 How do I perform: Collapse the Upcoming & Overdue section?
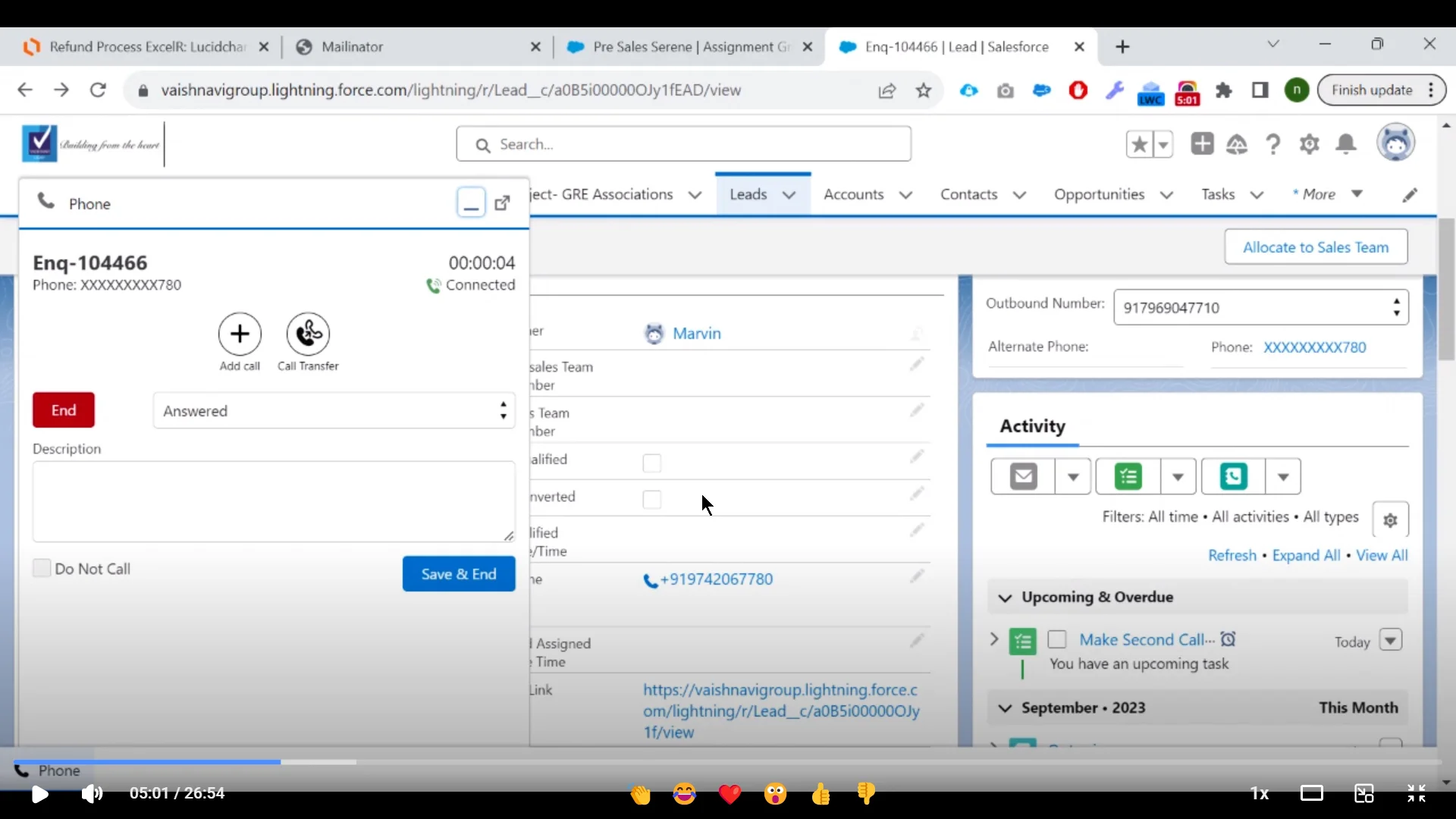1005,598
